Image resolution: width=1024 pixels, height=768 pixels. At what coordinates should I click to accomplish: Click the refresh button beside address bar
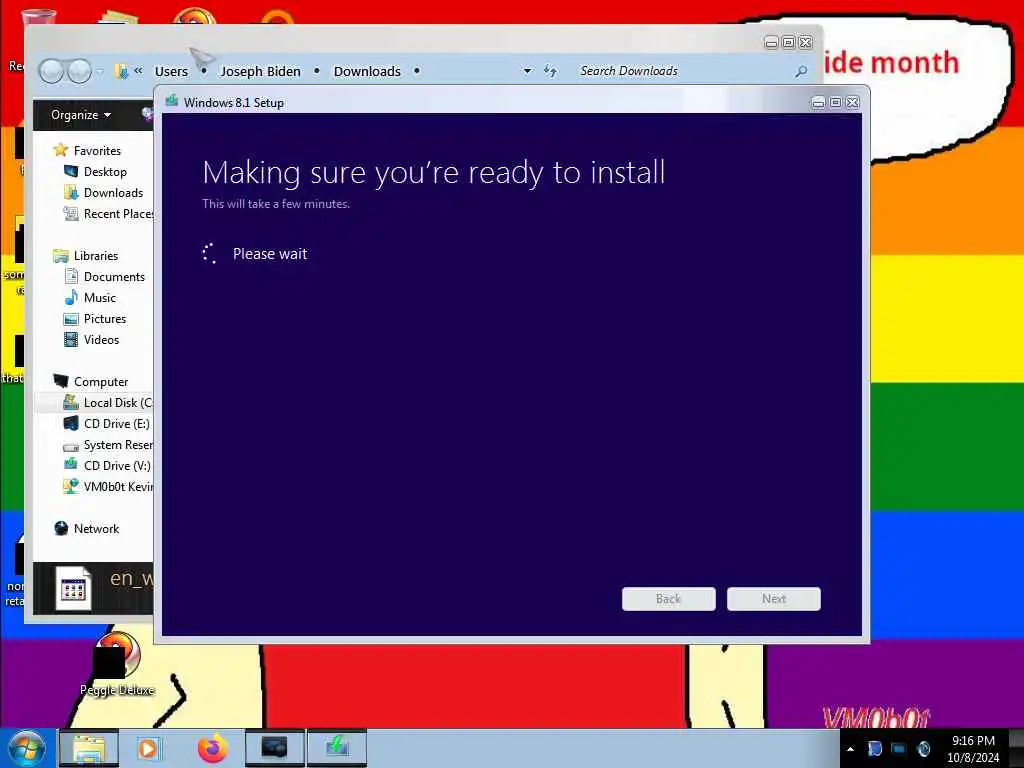550,71
